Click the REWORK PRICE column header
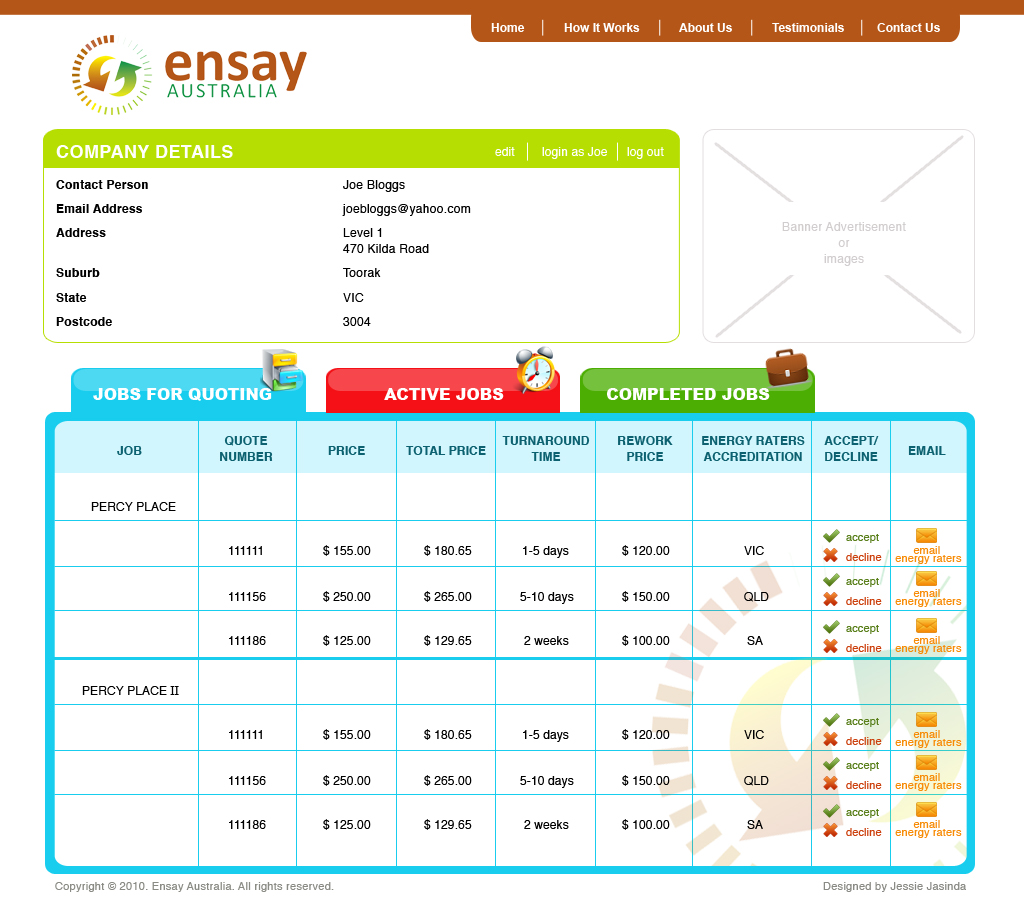1024x900 pixels. point(645,449)
